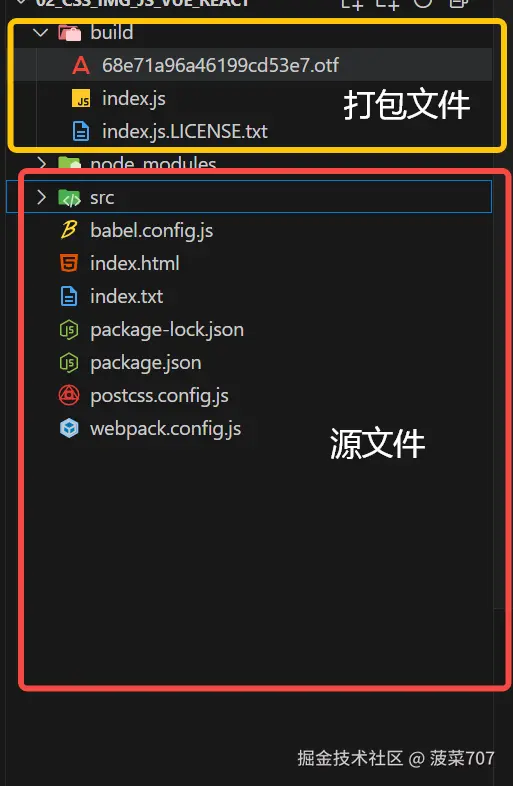Click the webpack cube icon
The image size is (513, 786).
(x=69, y=429)
